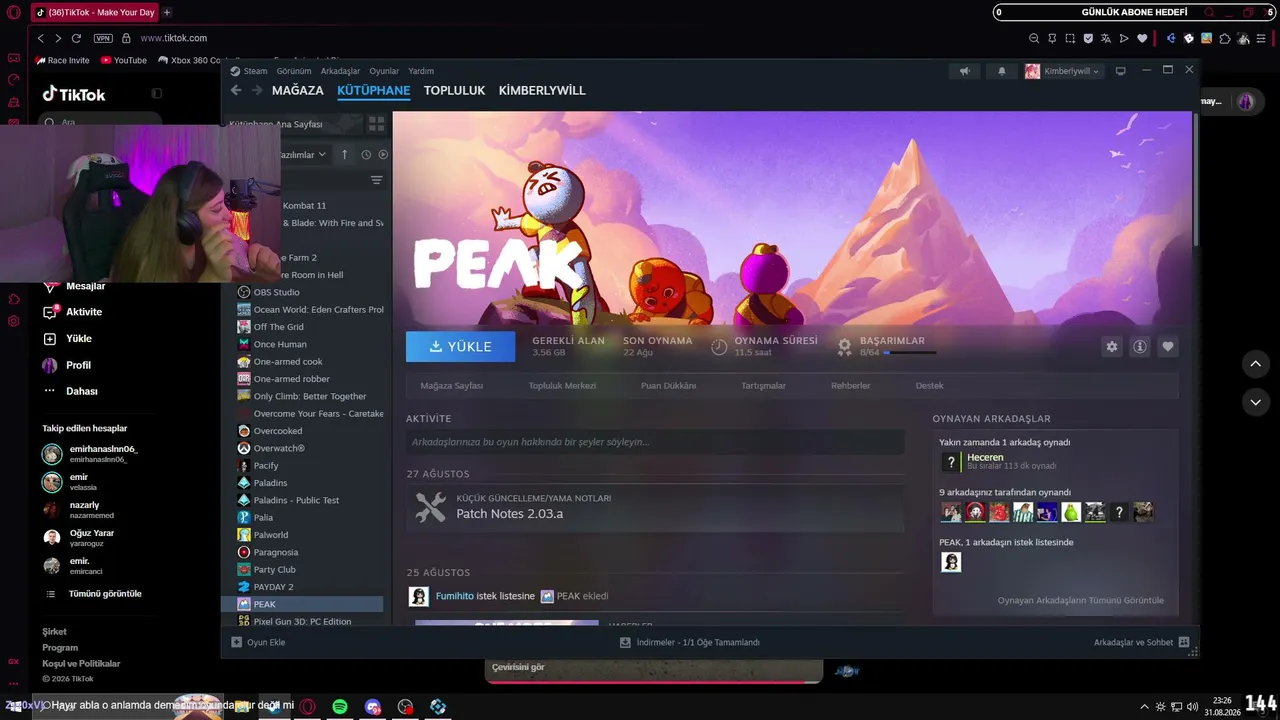The image size is (1280, 720).
Task: Open Discord from the taskbar
Action: point(373,707)
